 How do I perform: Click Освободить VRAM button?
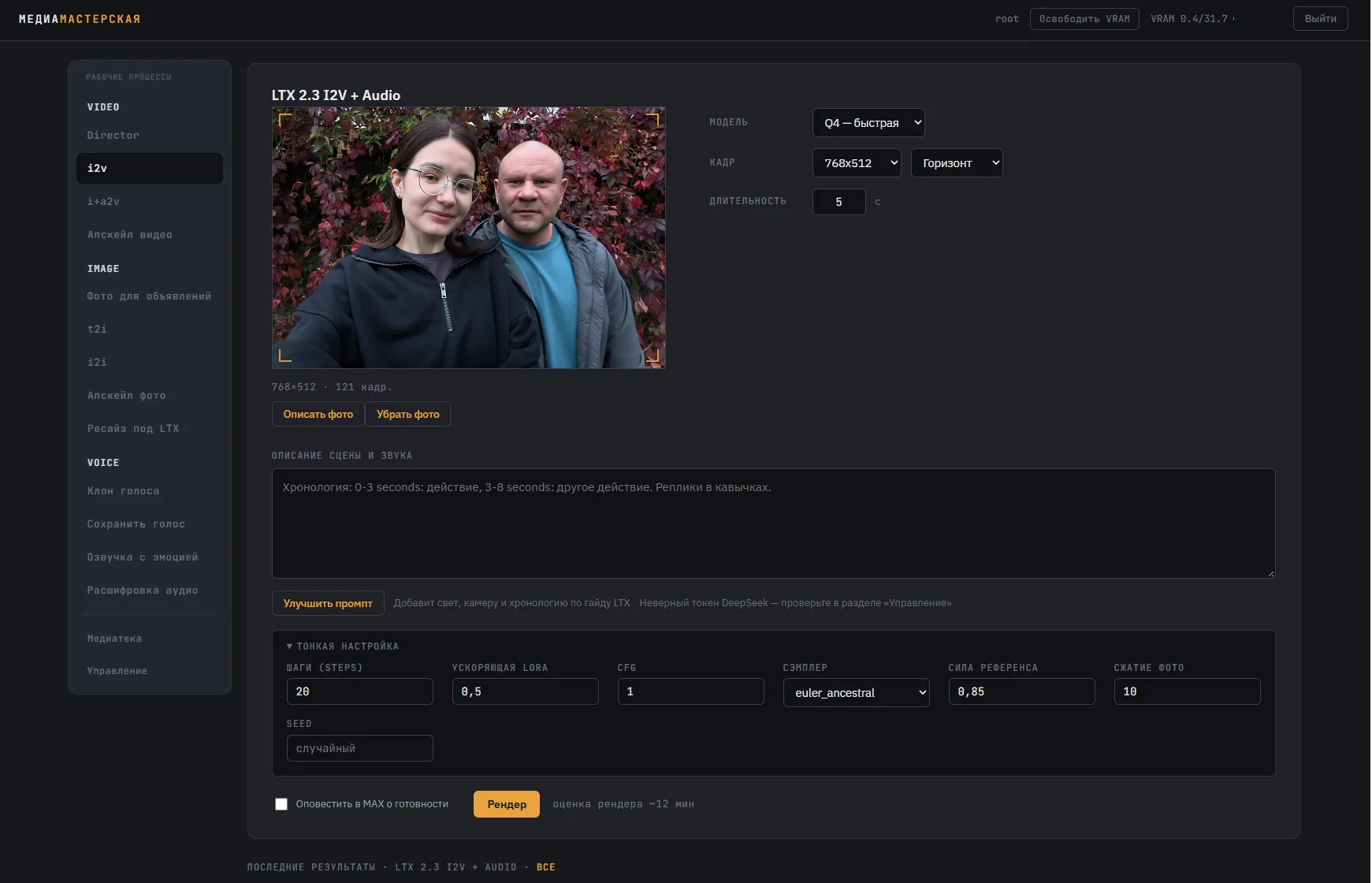1084,19
